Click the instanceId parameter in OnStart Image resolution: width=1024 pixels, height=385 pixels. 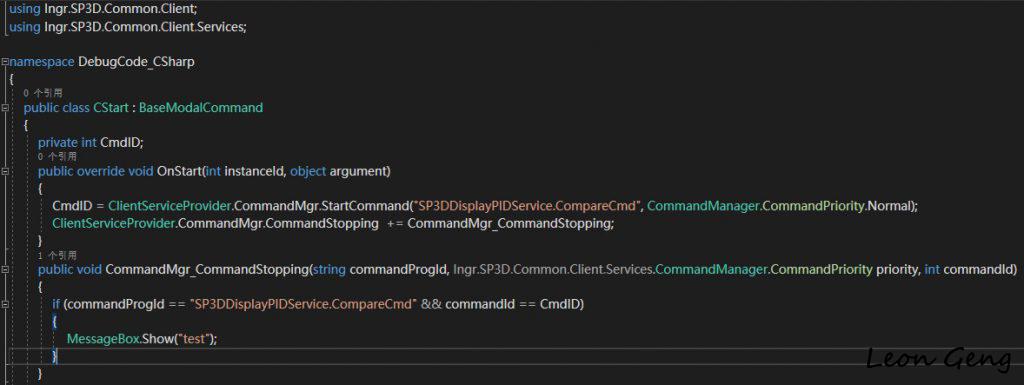[254, 172]
